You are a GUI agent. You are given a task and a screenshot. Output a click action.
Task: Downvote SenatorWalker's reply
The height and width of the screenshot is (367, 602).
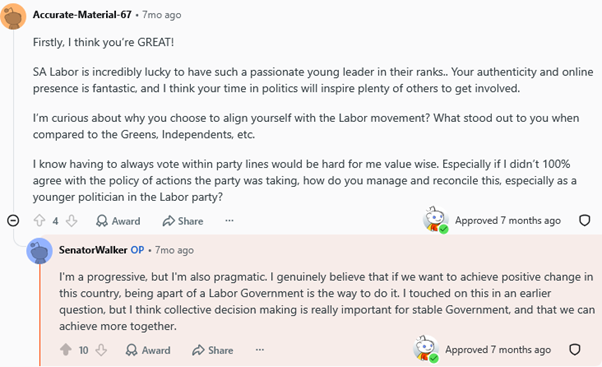point(101,350)
